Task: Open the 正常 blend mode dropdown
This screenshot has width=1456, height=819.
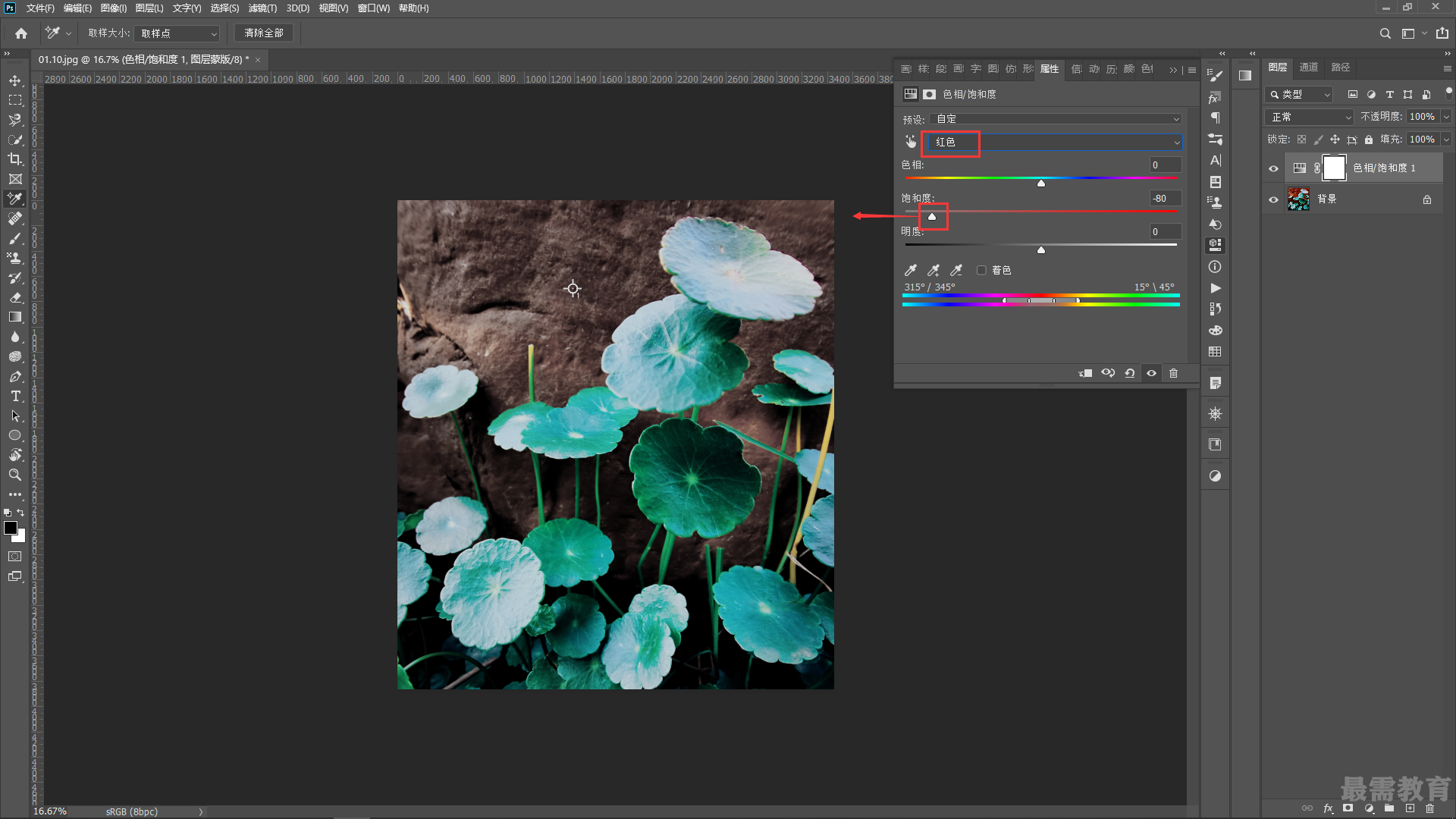Action: pos(1310,117)
